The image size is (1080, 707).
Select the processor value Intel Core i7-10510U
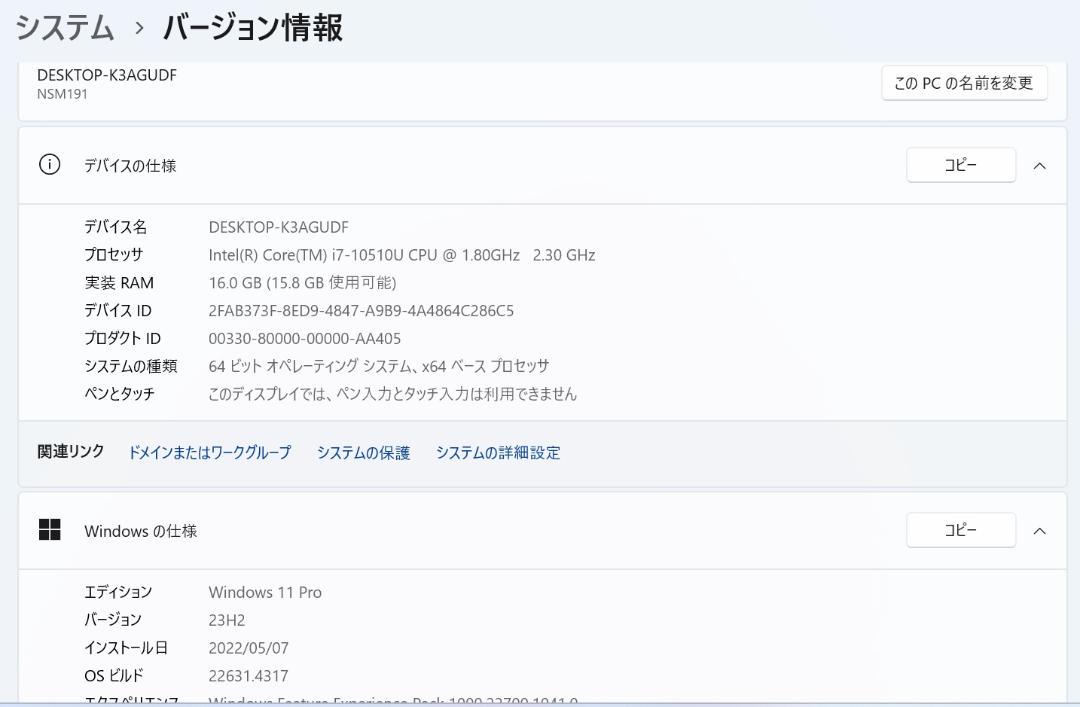point(402,255)
